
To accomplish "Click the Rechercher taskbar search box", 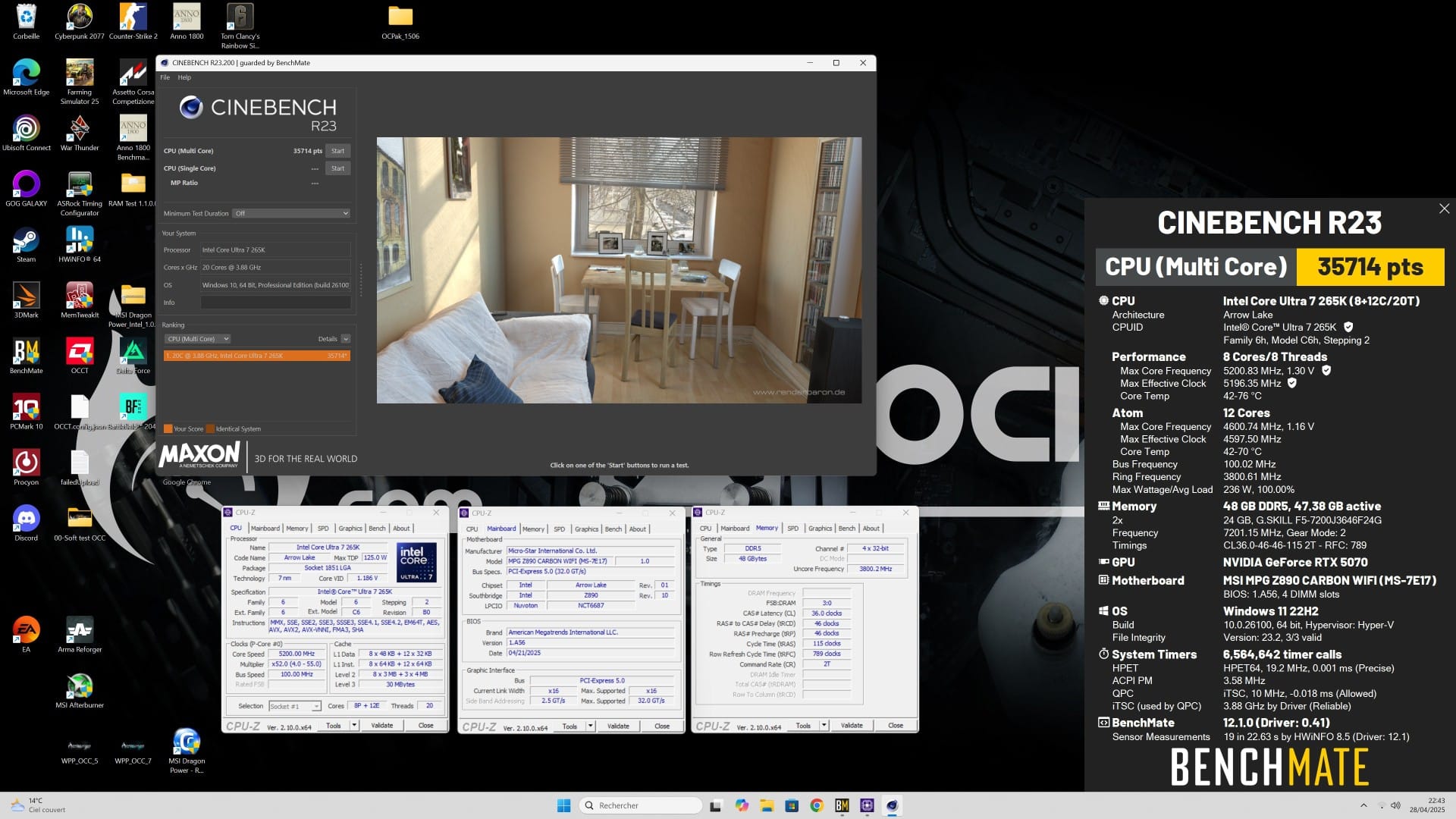I will (641, 805).
